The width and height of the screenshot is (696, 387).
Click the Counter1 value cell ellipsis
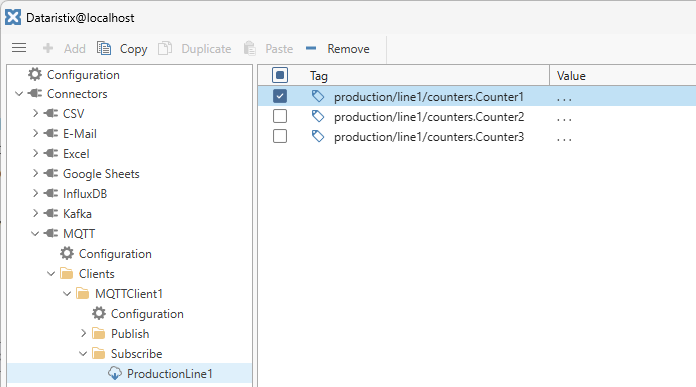564,100
